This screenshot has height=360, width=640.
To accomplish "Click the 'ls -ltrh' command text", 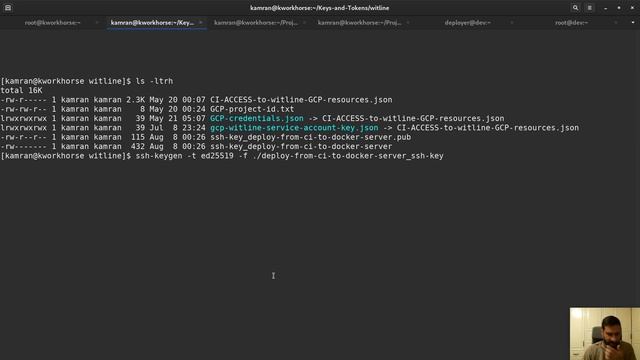I will point(154,81).
